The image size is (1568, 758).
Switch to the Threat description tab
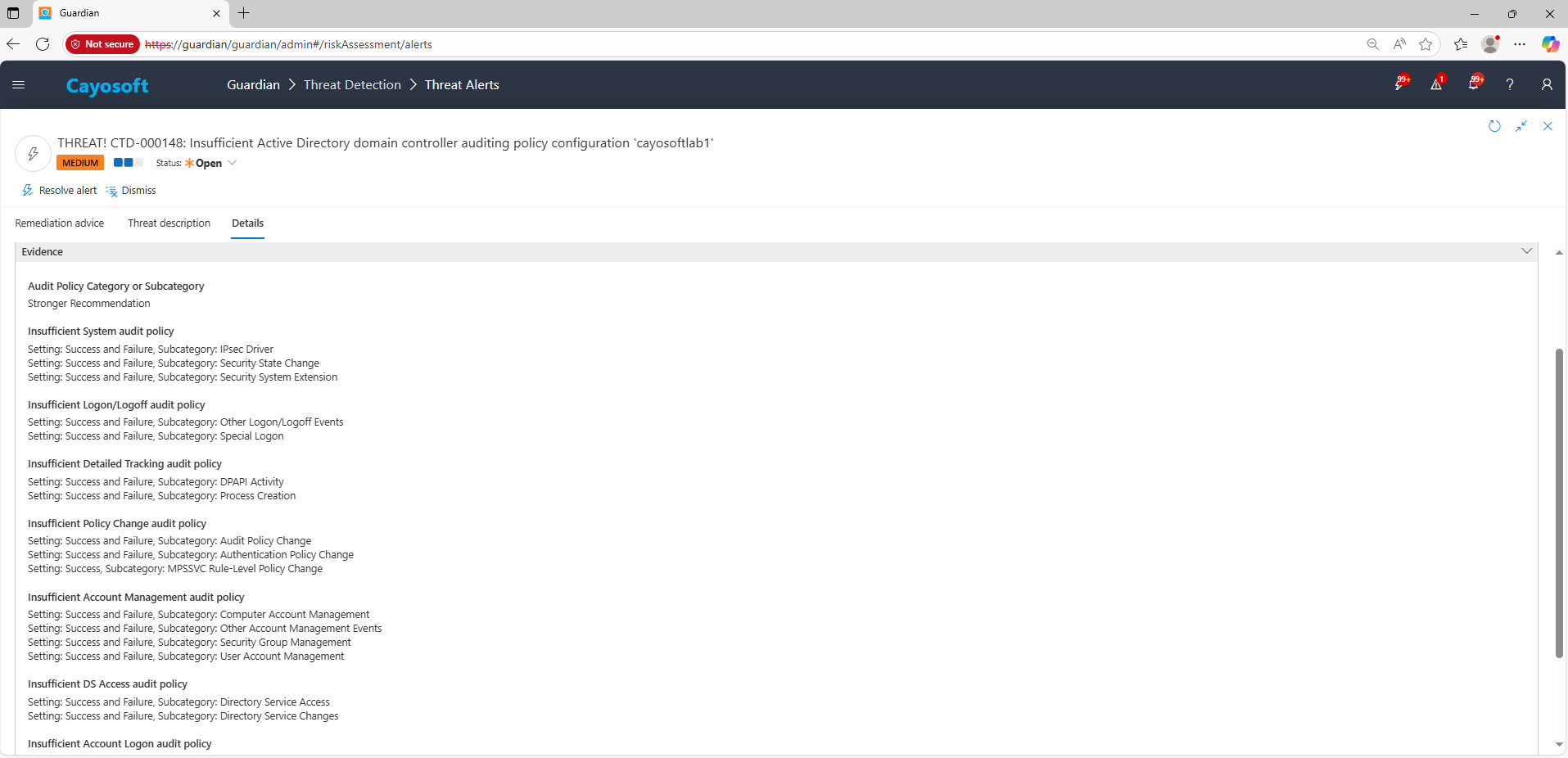pyautogui.click(x=169, y=223)
